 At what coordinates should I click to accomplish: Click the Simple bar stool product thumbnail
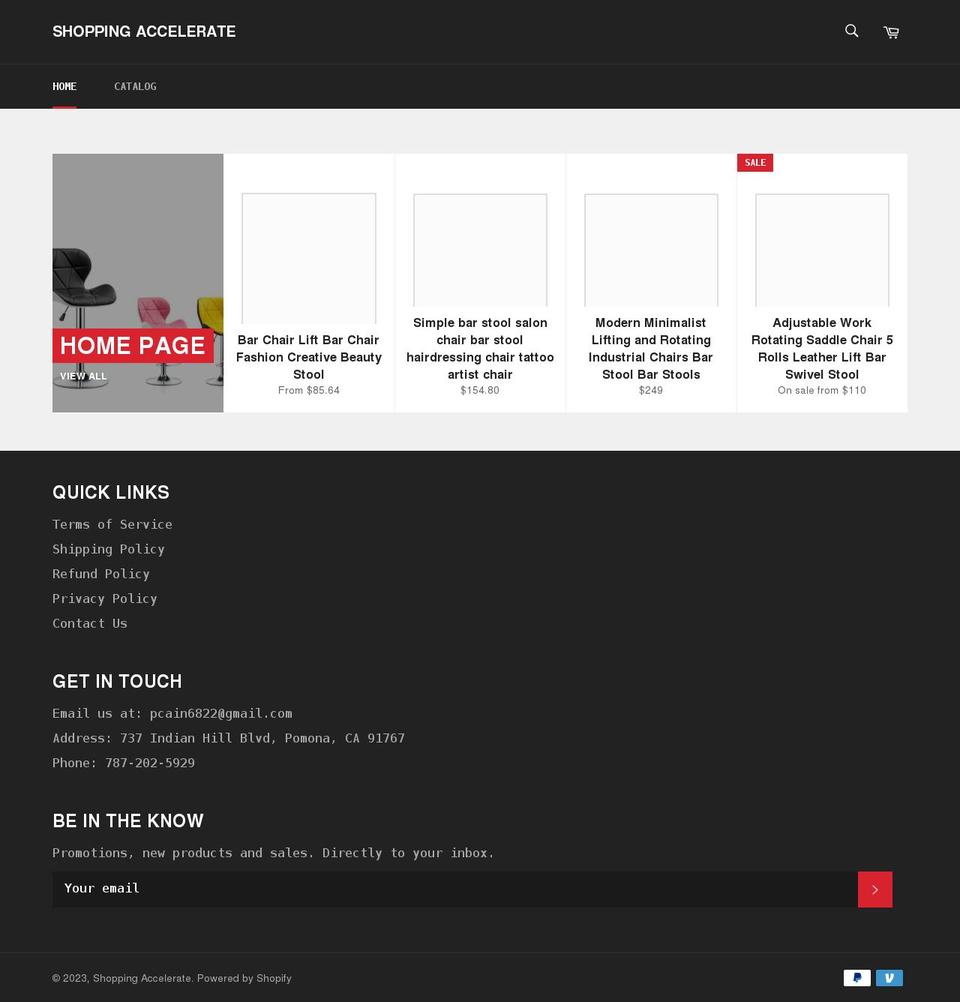480,250
